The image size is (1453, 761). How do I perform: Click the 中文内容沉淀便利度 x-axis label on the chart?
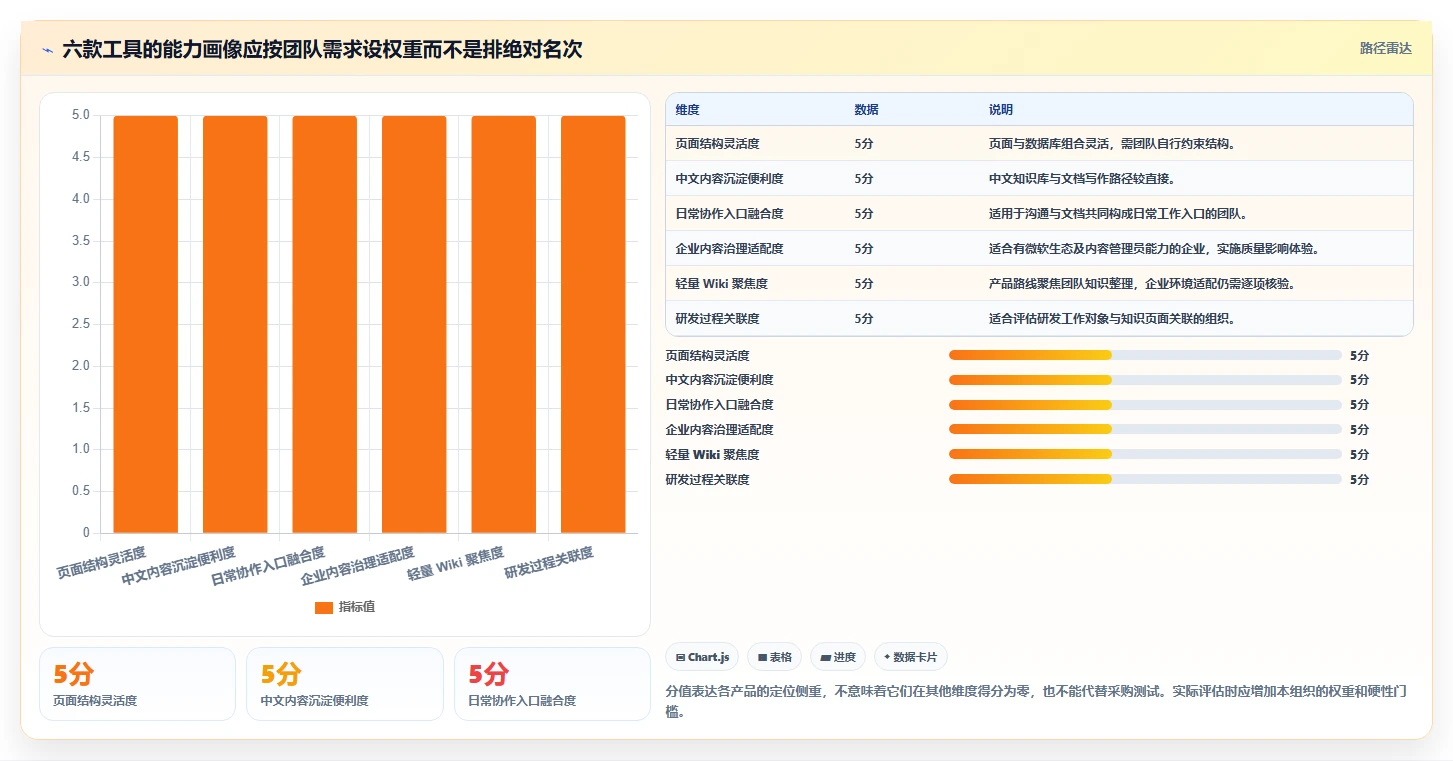tap(179, 566)
